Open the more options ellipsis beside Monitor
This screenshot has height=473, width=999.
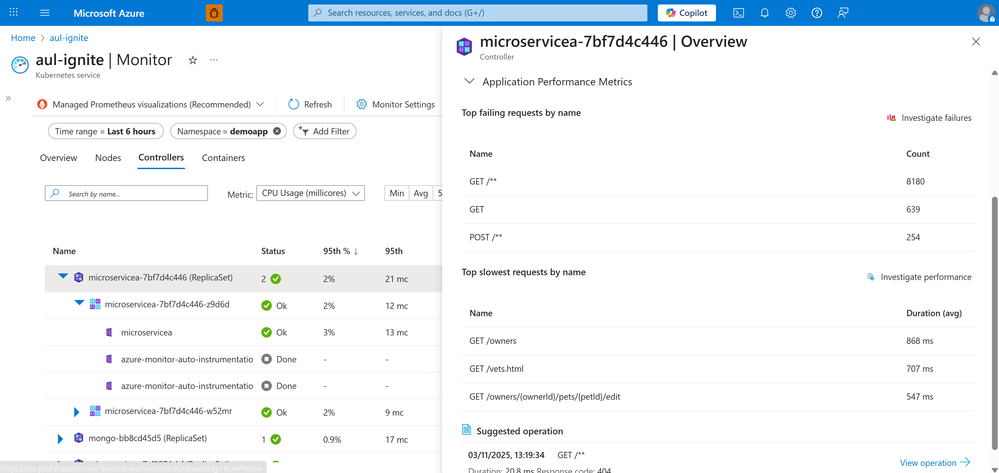click(214, 60)
